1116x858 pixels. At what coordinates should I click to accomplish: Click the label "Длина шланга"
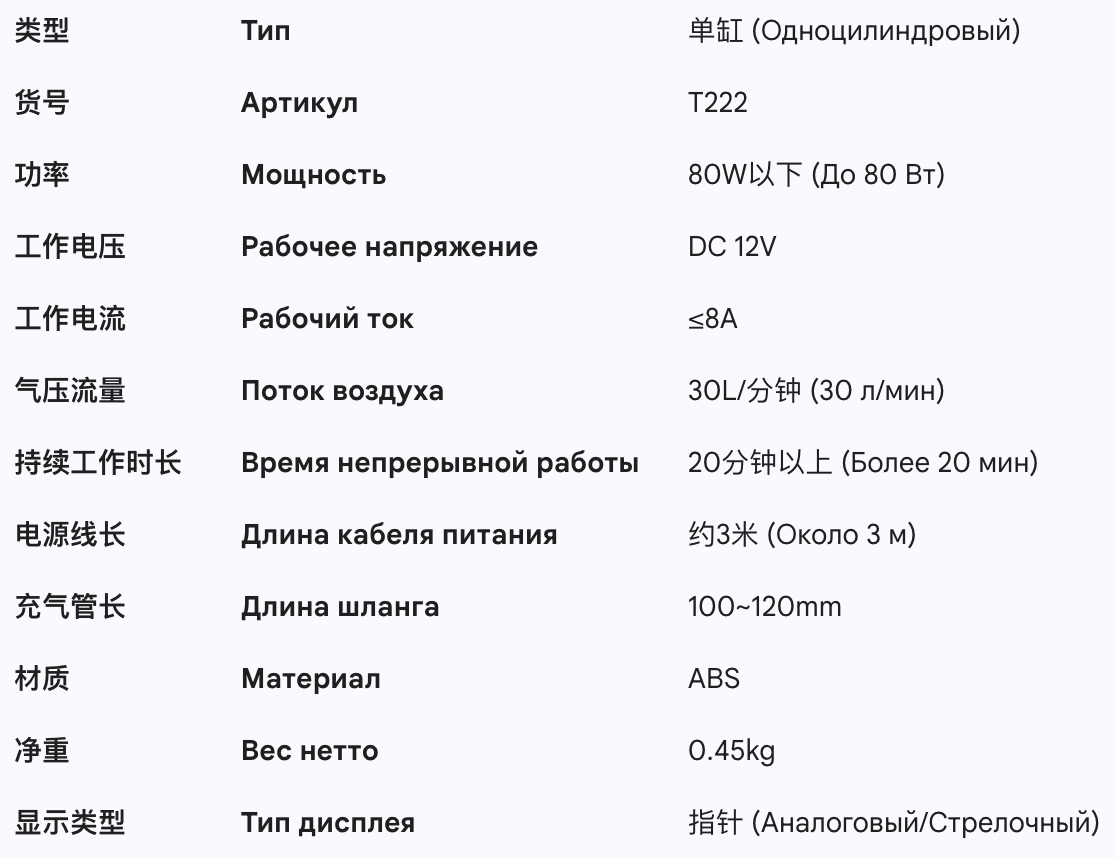coord(340,607)
